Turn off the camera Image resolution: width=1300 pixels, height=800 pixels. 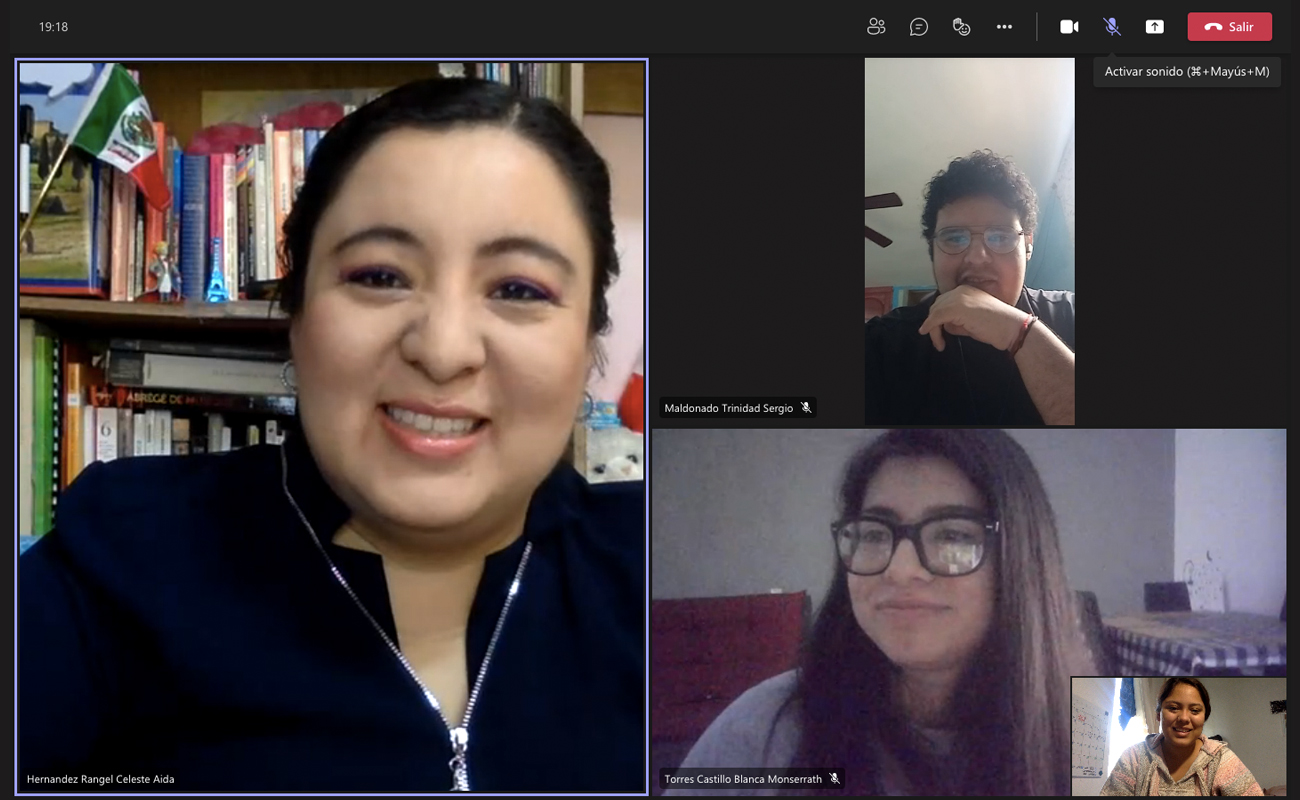click(x=1069, y=27)
